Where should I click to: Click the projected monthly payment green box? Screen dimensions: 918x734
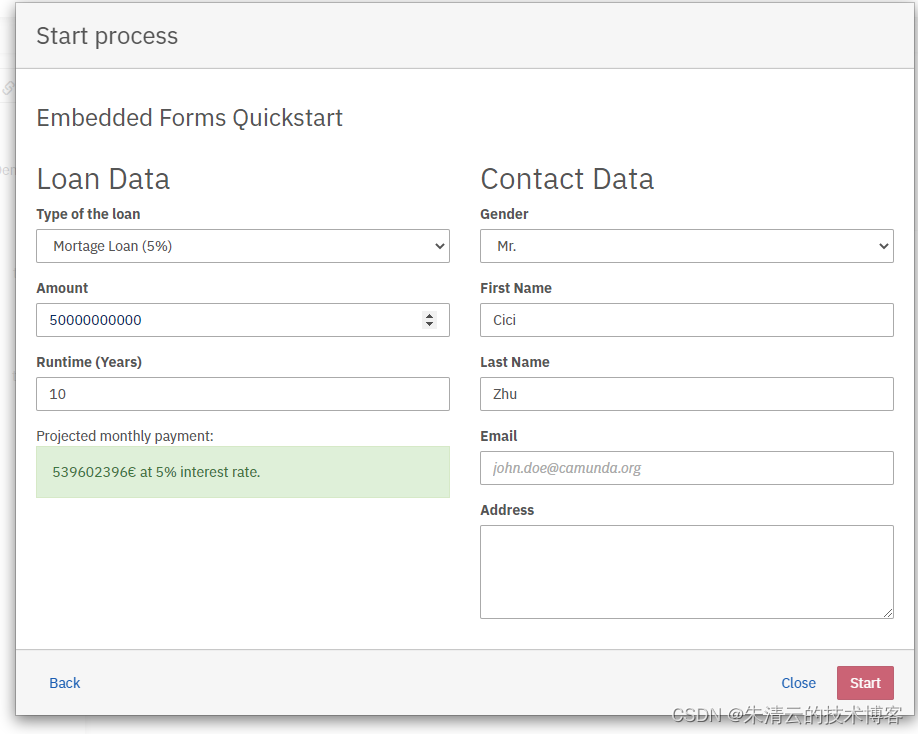point(242,472)
